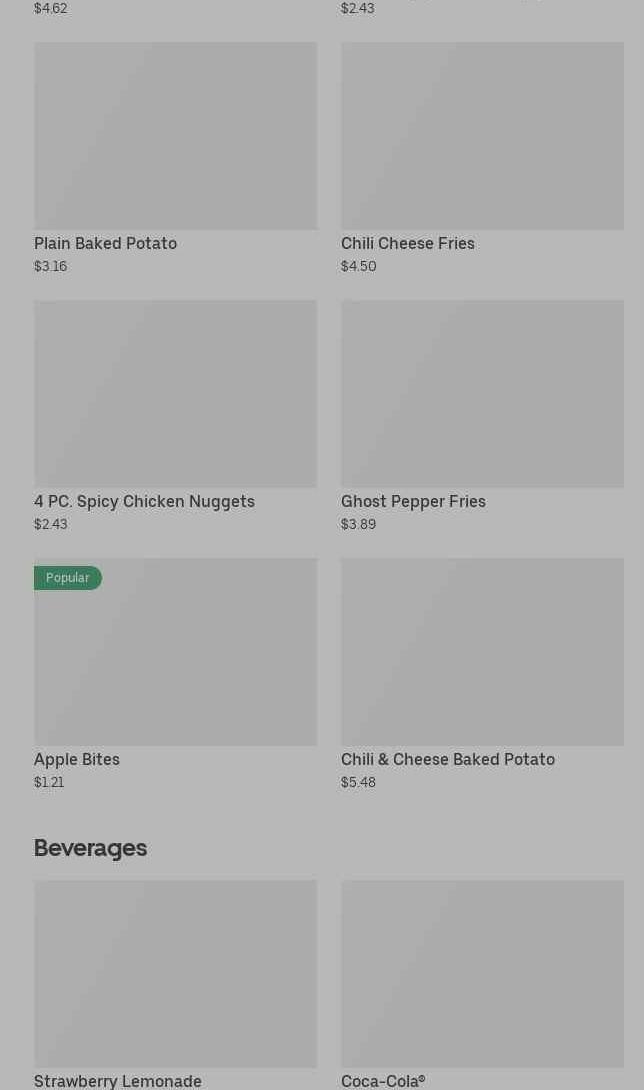Screen dimensions: 644x1090
Task: Open the Strawberry Lemonade image card
Action: 175,974
